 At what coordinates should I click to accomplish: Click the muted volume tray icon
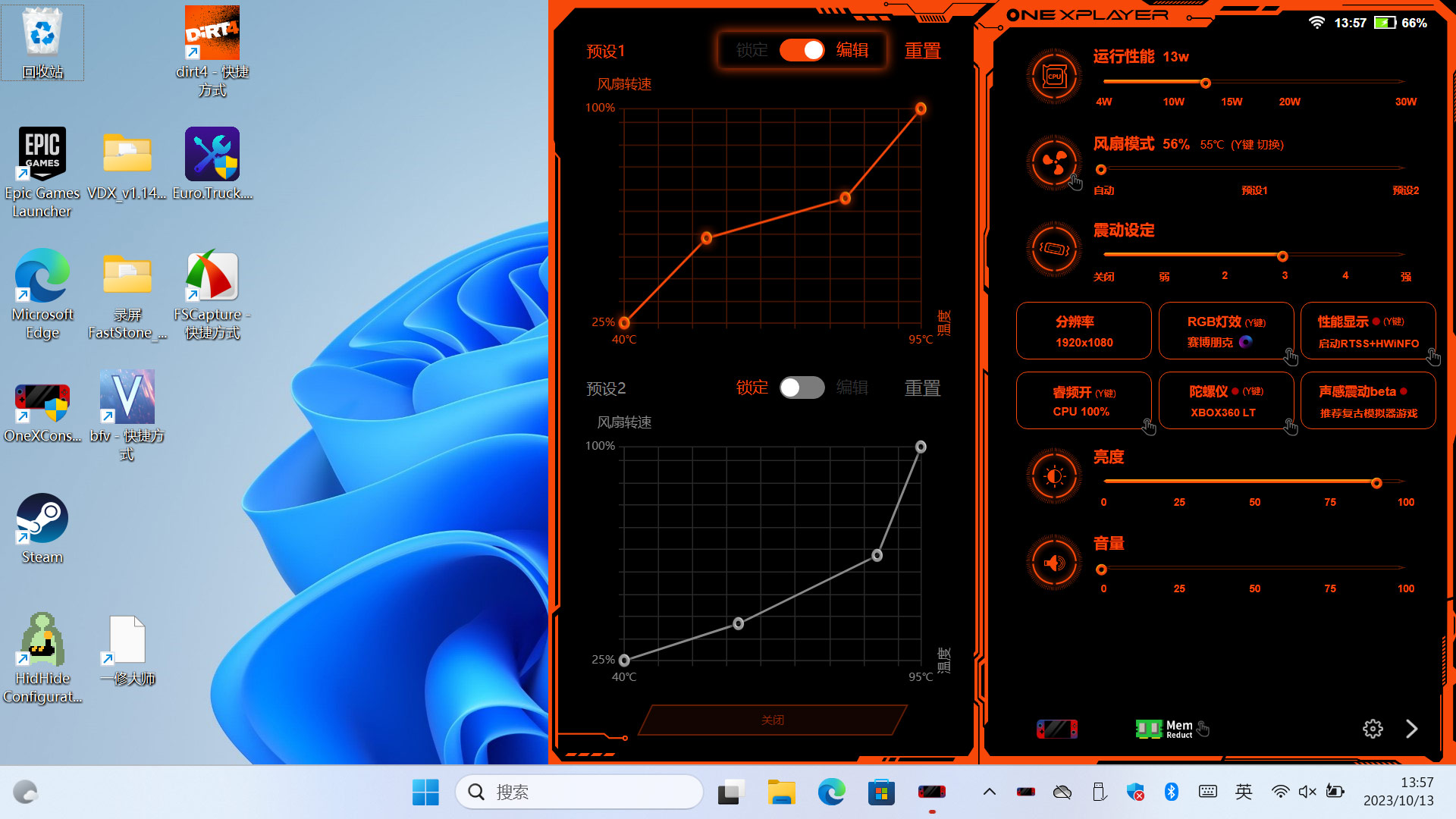(x=1307, y=792)
